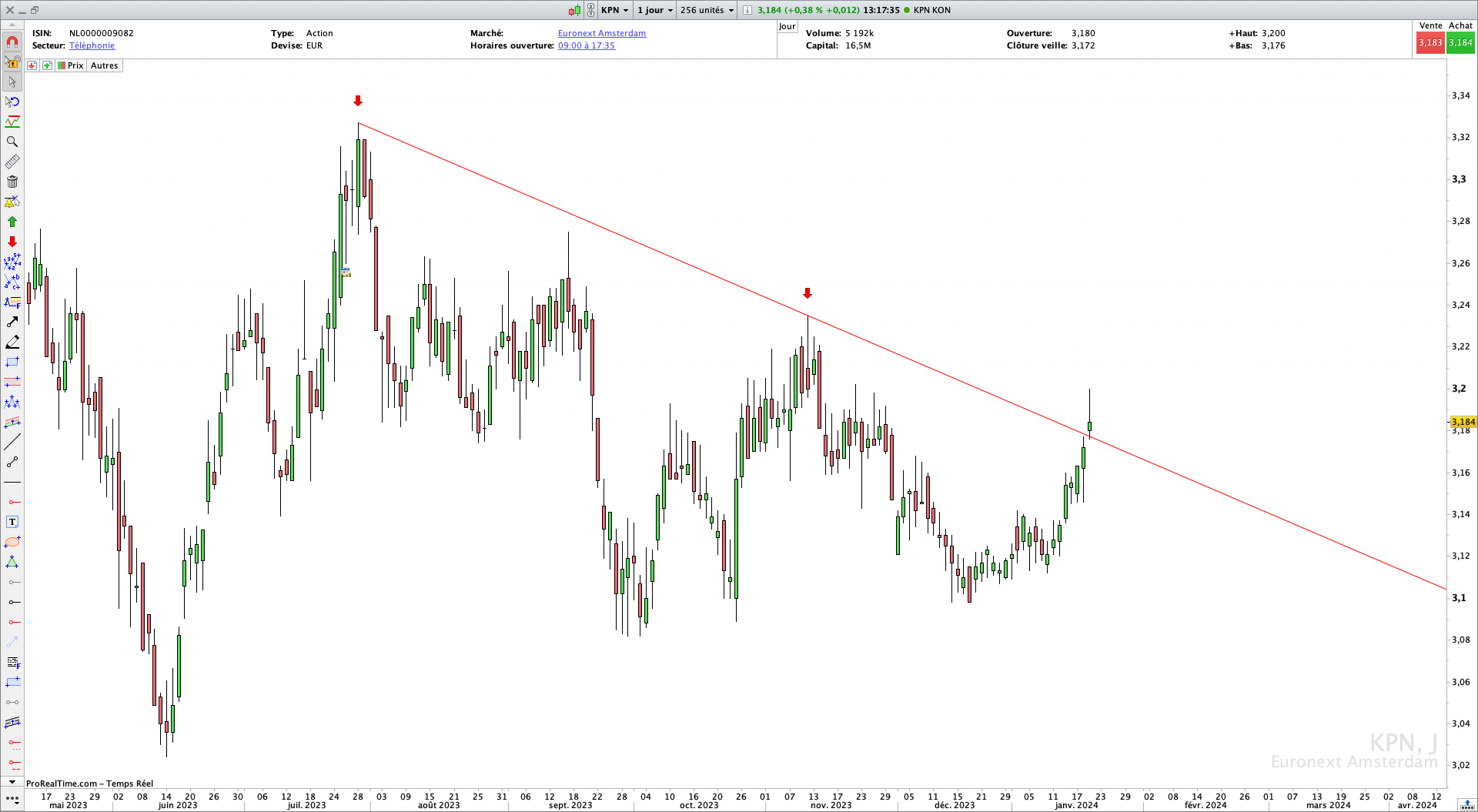Select the blue rectangle drawing tool
This screenshot has height=812, width=1478.
[12, 362]
